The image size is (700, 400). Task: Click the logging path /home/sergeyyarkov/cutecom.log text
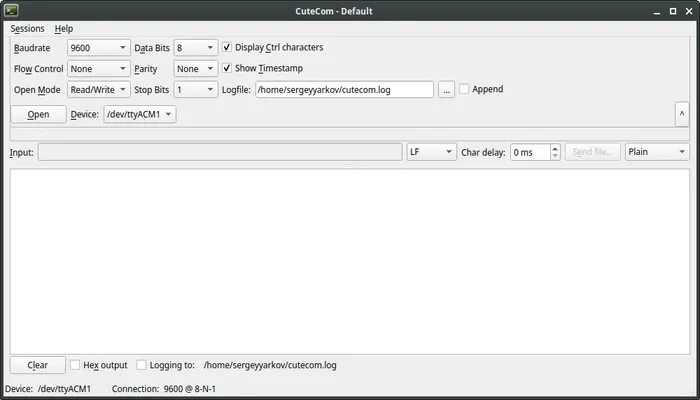(x=270, y=365)
